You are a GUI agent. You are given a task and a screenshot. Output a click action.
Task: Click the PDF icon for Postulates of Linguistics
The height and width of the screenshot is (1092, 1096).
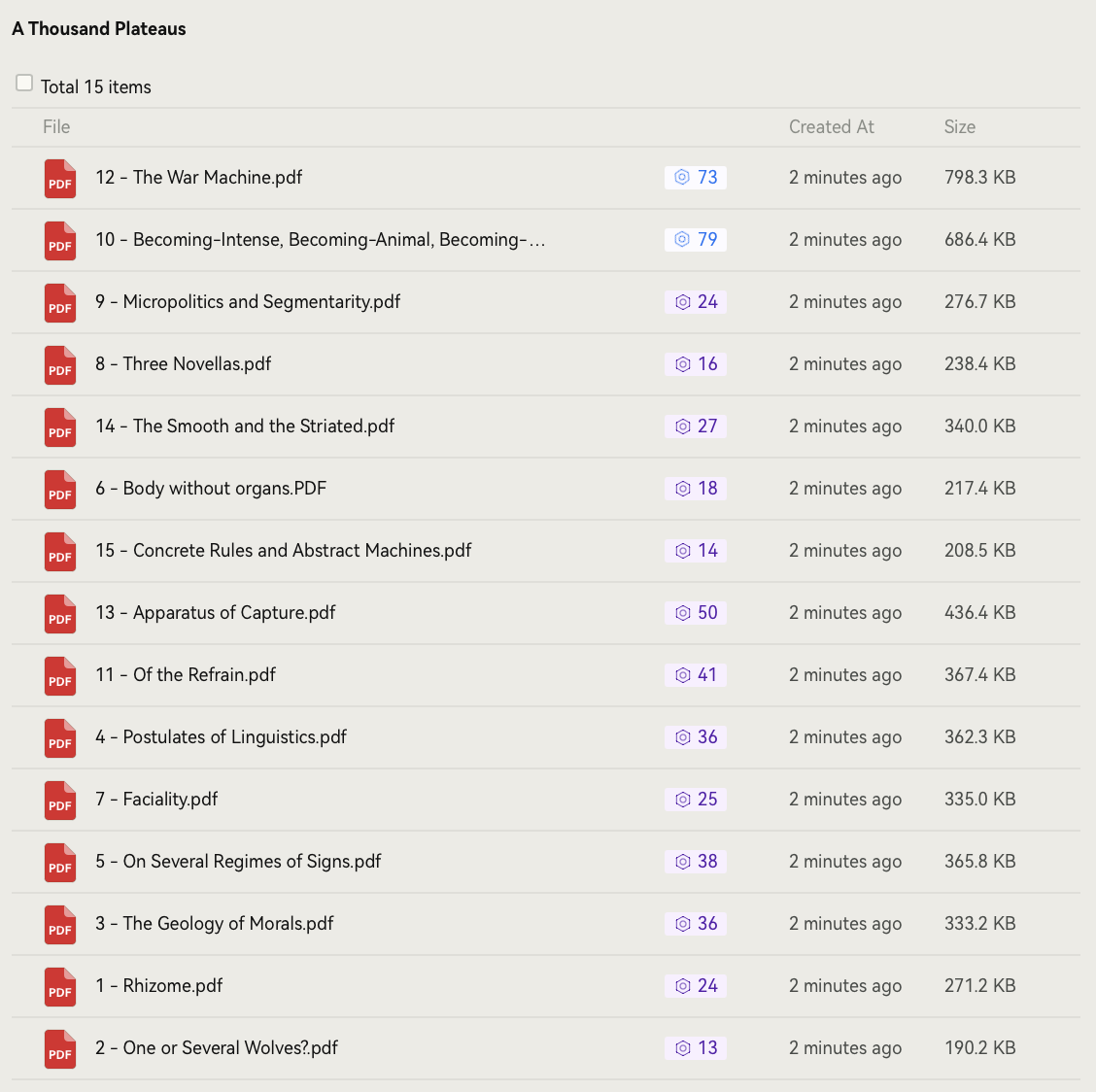point(60,738)
